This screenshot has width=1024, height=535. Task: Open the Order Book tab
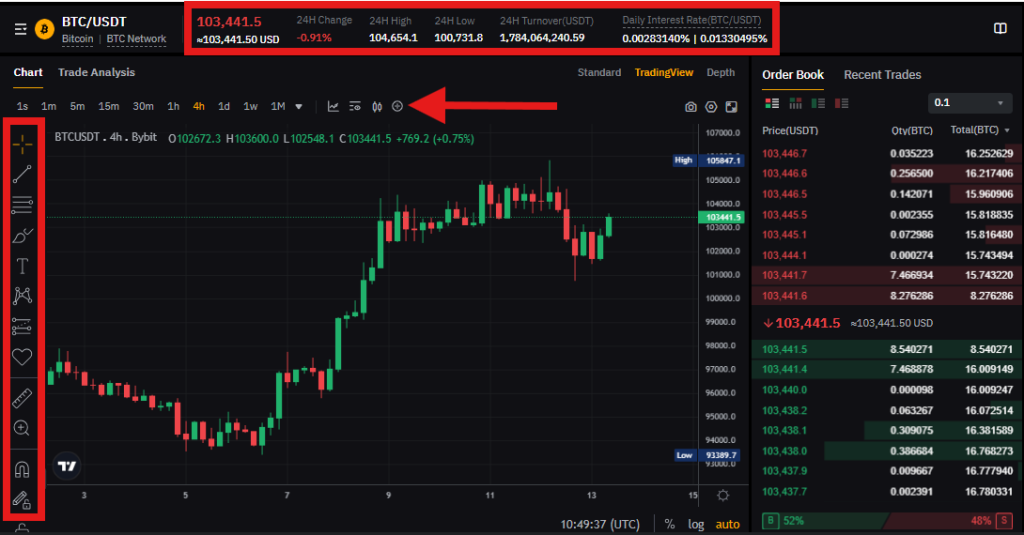(x=793, y=75)
